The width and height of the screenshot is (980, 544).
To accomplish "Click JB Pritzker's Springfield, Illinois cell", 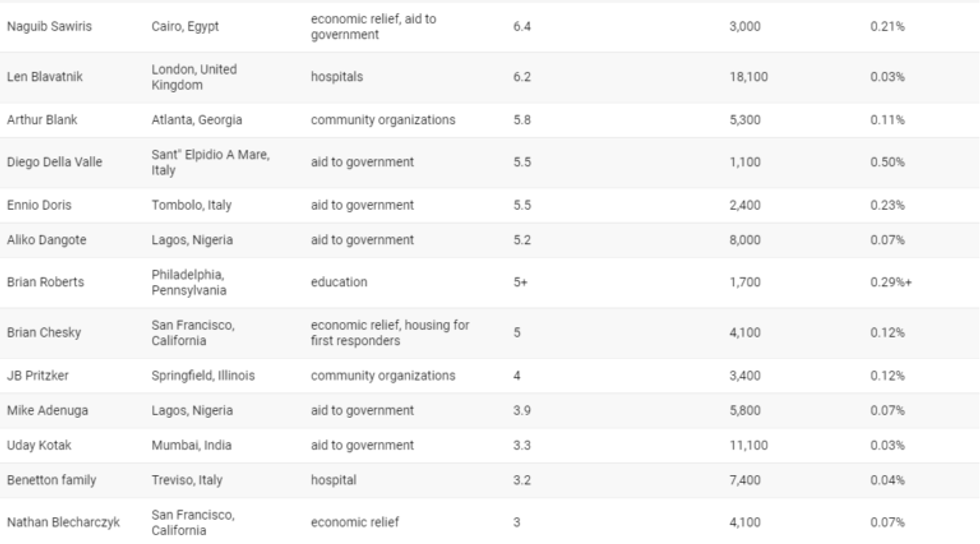I will click(x=203, y=376).
